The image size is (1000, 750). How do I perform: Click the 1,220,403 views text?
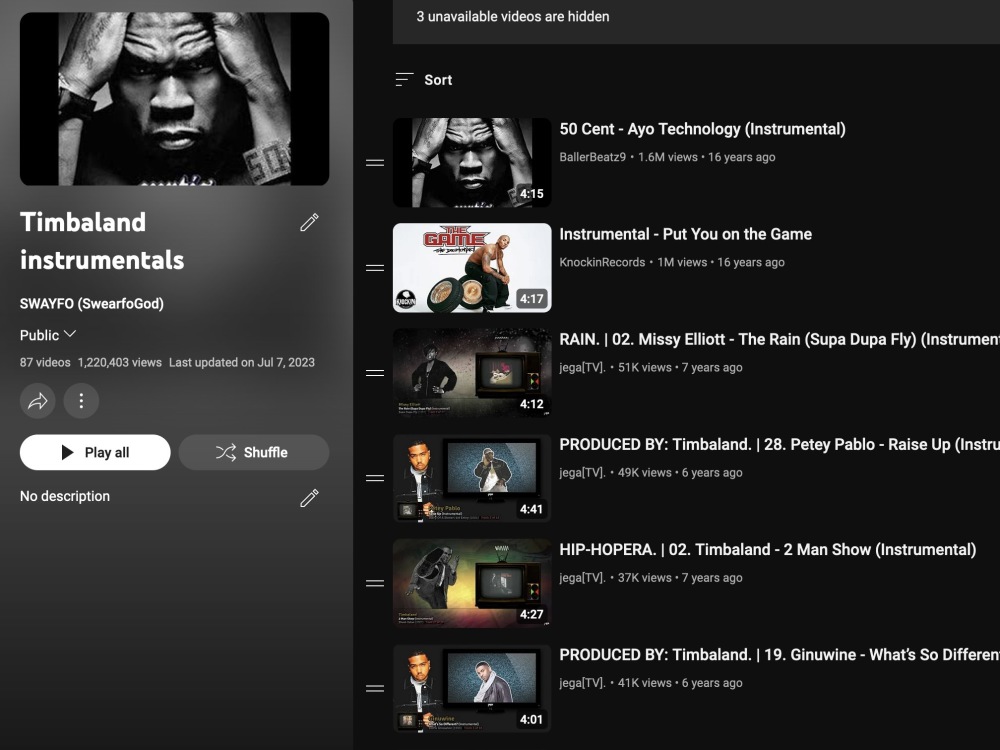coord(120,362)
